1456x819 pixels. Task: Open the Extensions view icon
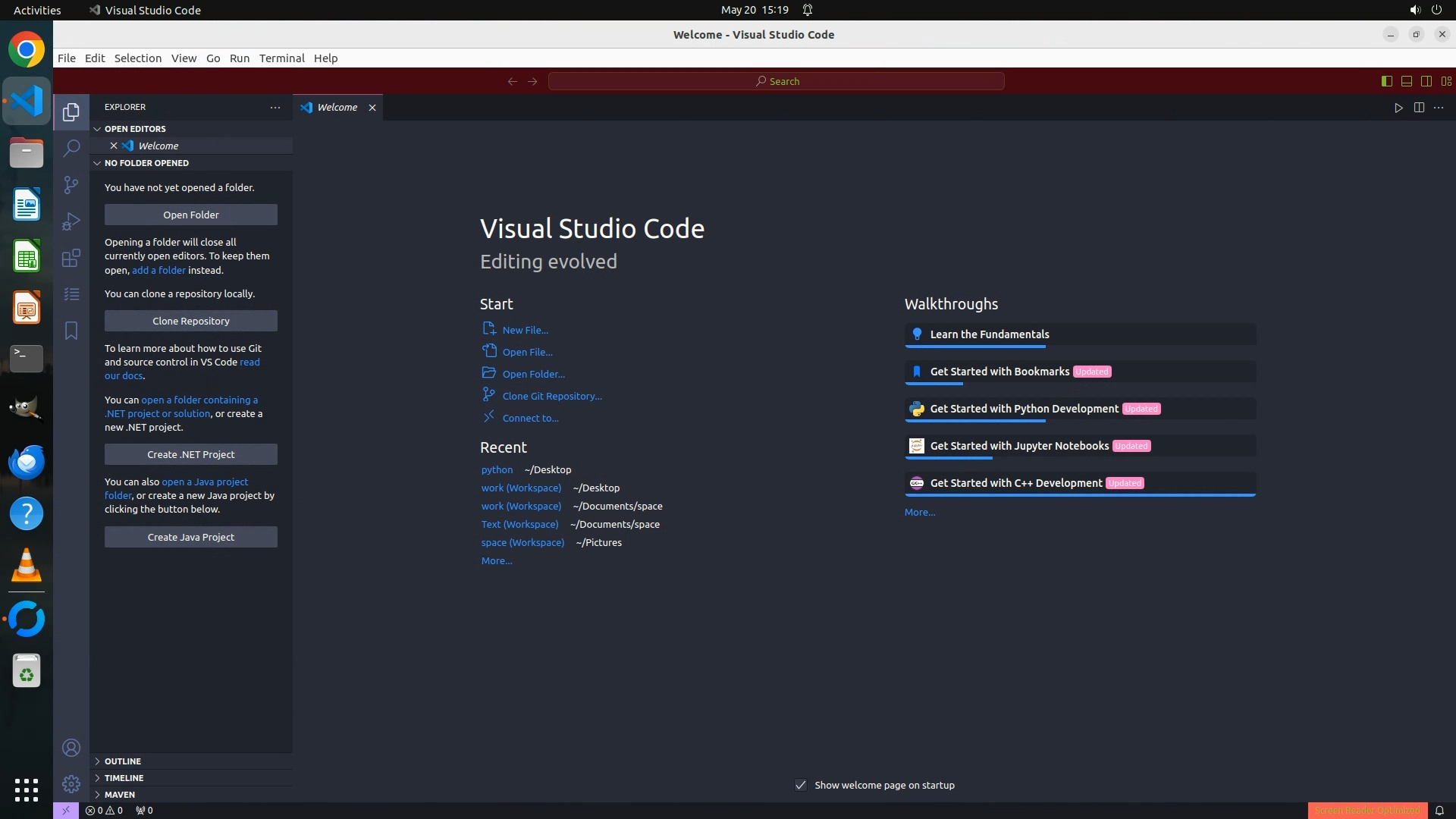71,258
